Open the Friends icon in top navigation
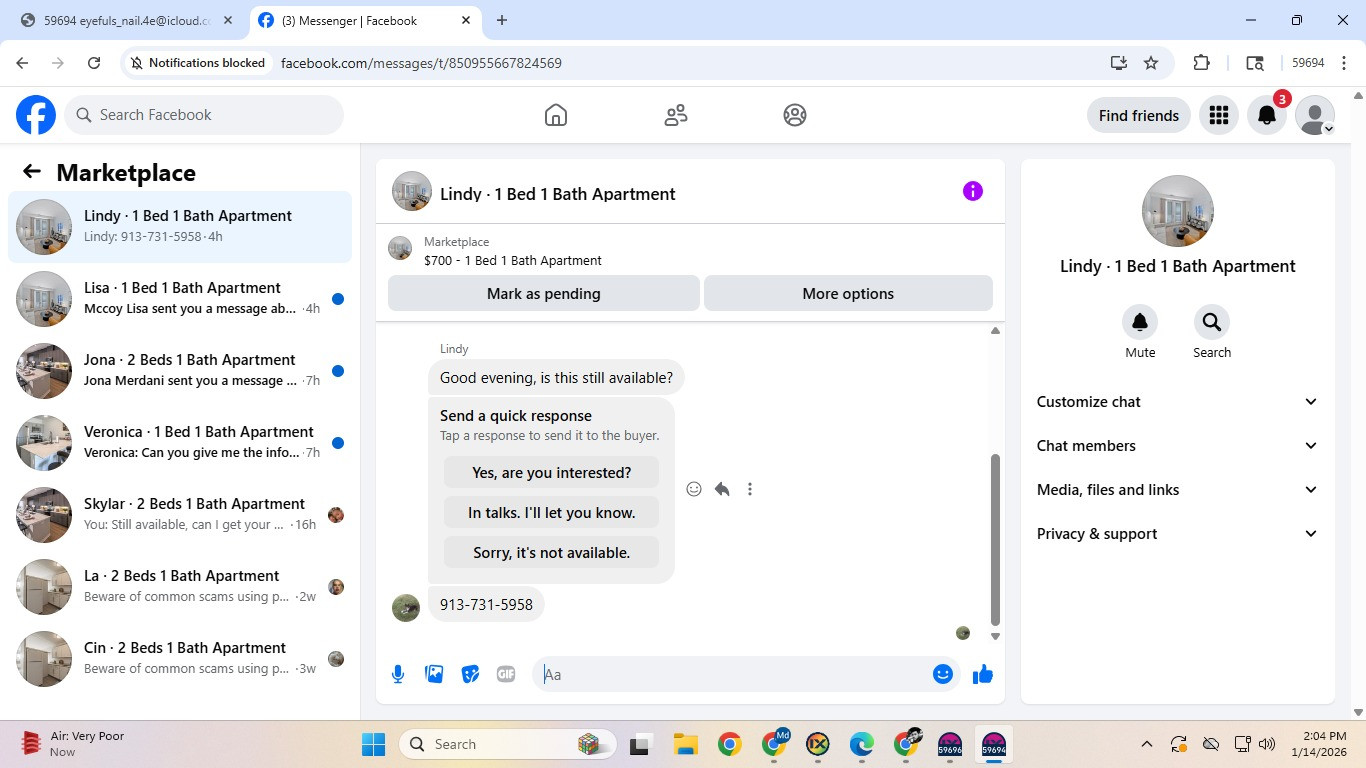The width and height of the screenshot is (1366, 768). pos(676,115)
